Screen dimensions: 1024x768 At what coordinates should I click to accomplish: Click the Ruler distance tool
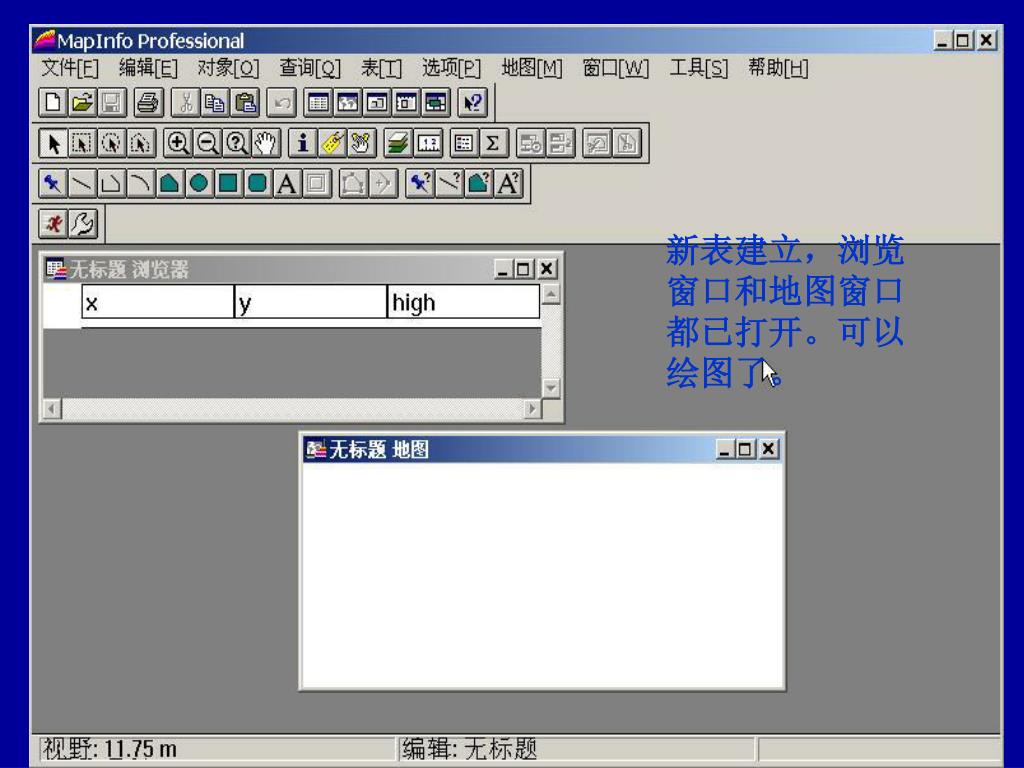point(428,143)
